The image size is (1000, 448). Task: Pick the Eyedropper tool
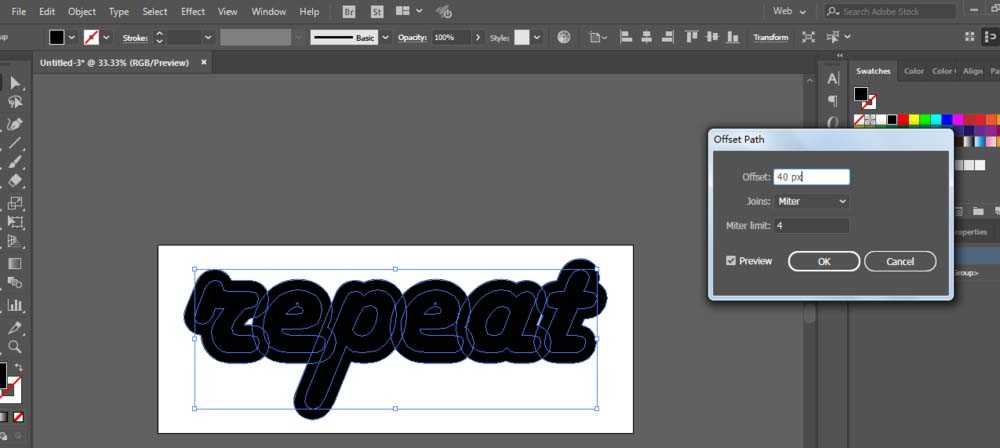click(15, 328)
